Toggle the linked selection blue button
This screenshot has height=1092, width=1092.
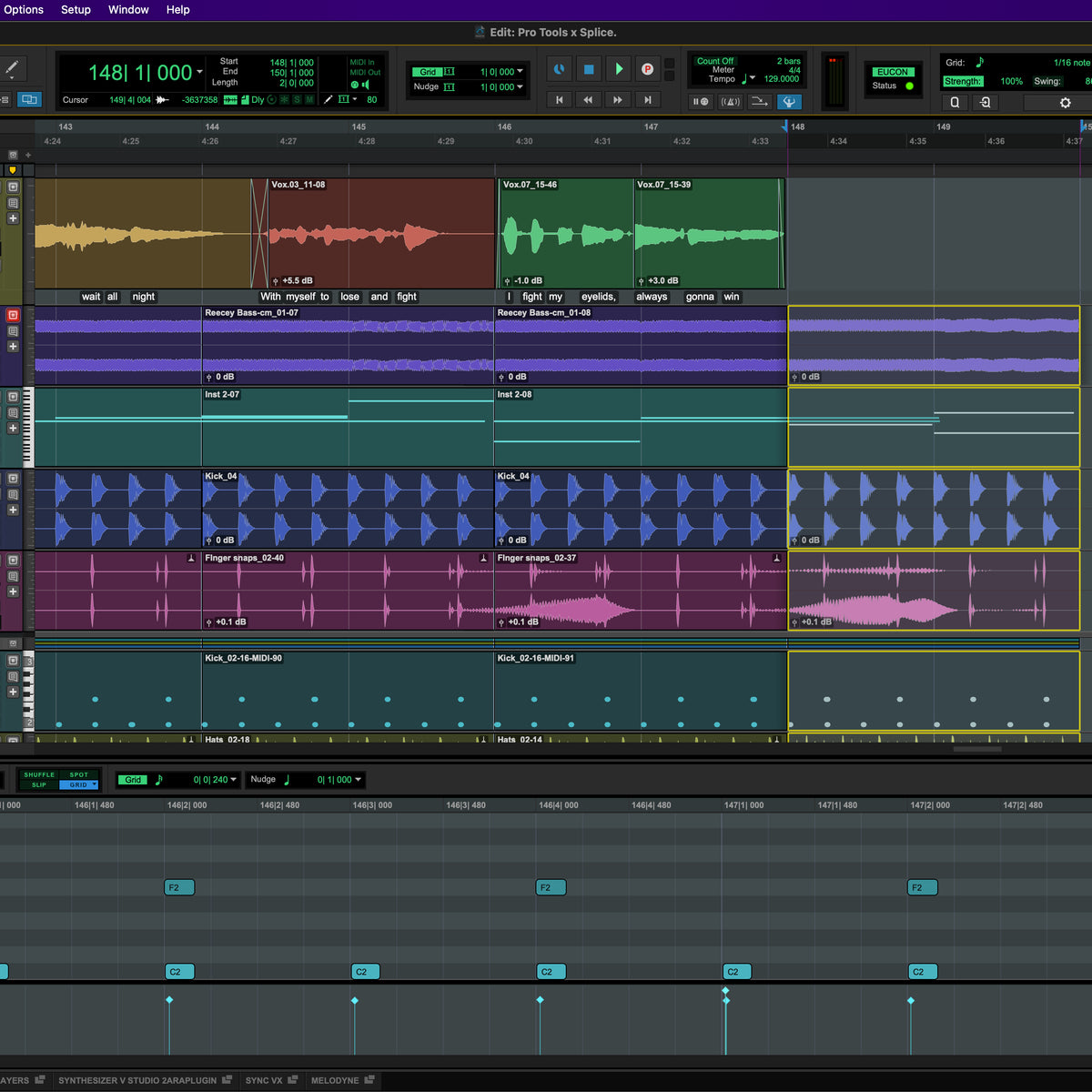coord(29,99)
